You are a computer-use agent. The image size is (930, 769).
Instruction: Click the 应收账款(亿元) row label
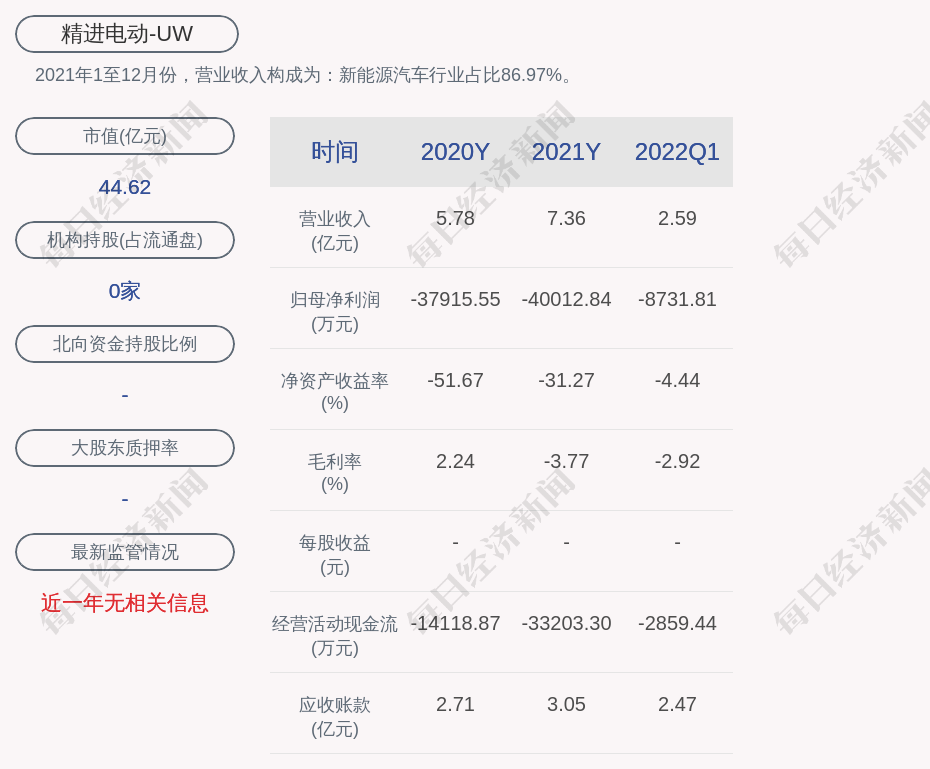[x=335, y=717]
